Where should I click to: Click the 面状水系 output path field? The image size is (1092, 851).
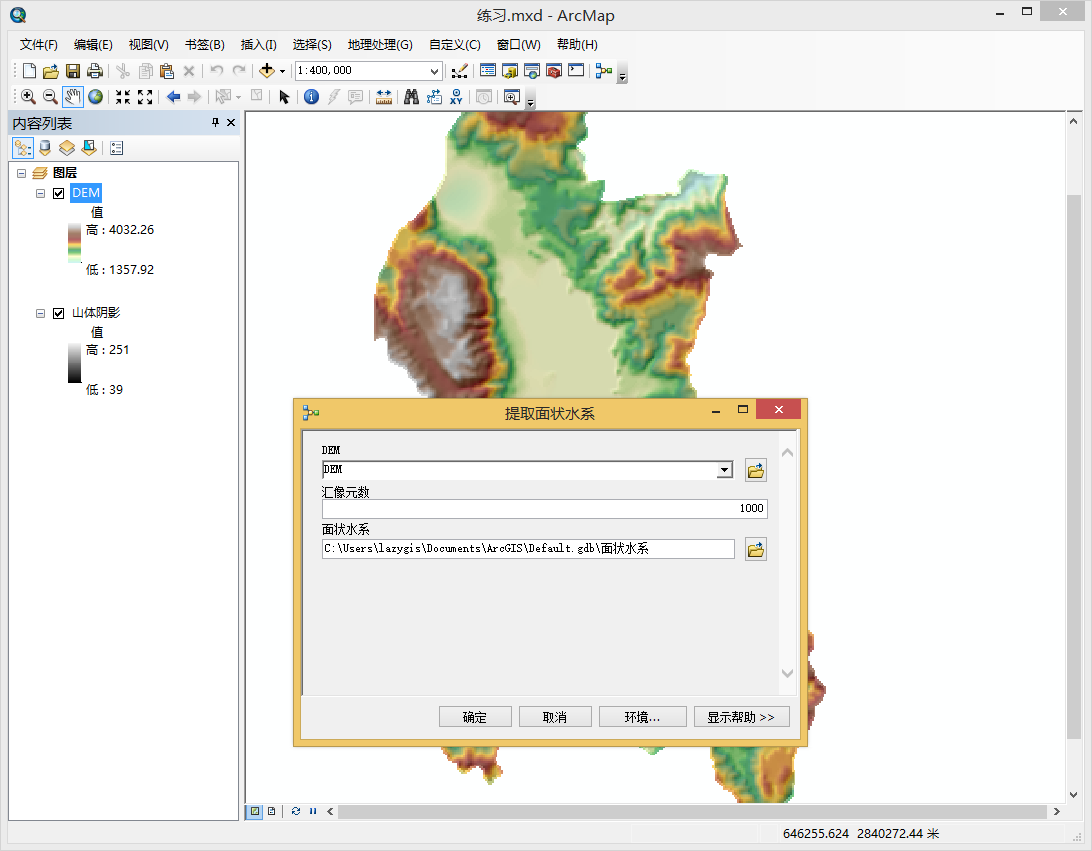click(x=528, y=549)
